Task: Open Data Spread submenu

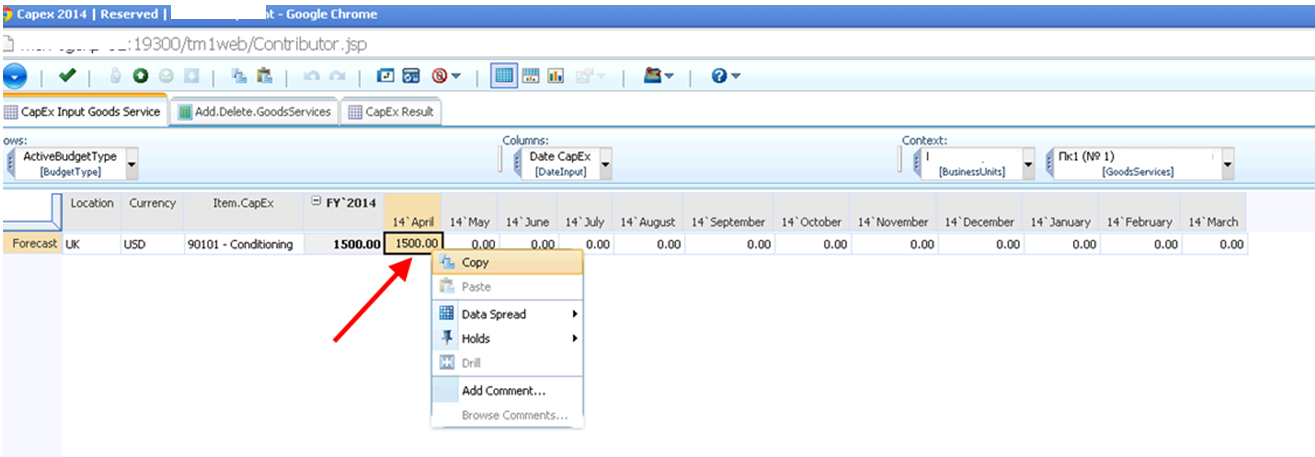Action: pos(507,314)
